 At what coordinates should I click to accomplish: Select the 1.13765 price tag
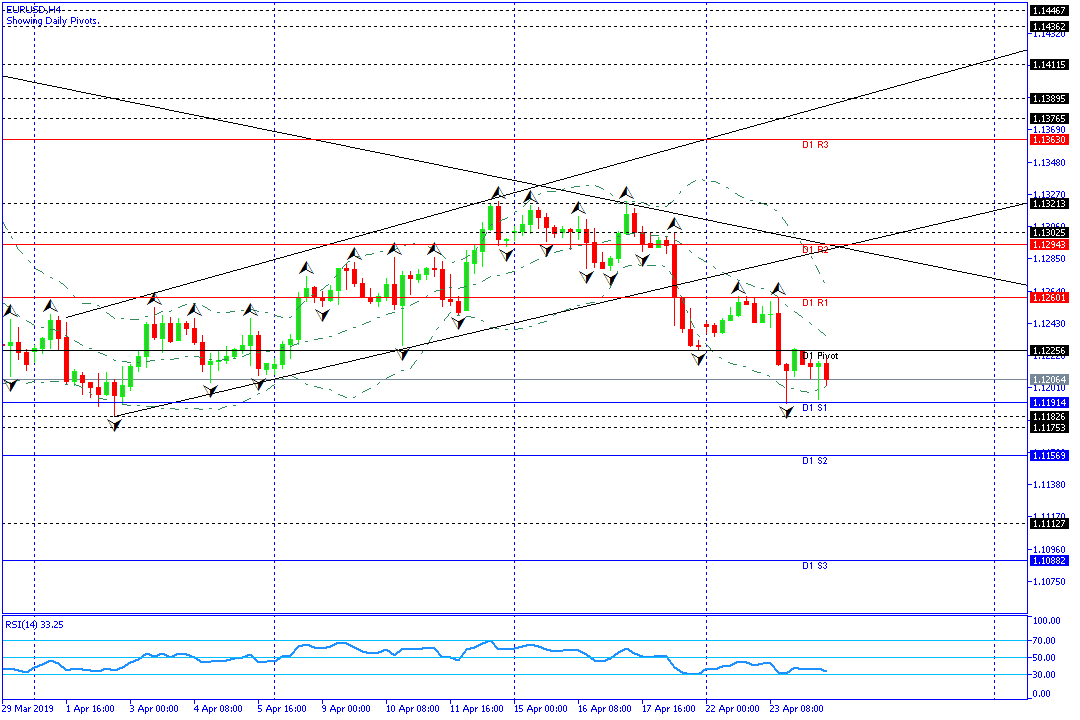click(x=1048, y=119)
